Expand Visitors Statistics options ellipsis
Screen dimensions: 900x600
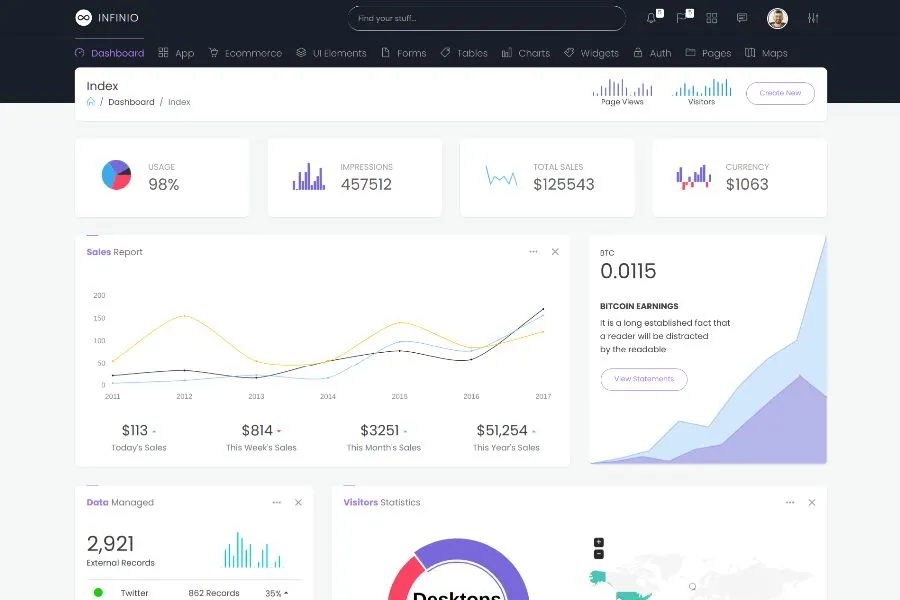point(789,502)
